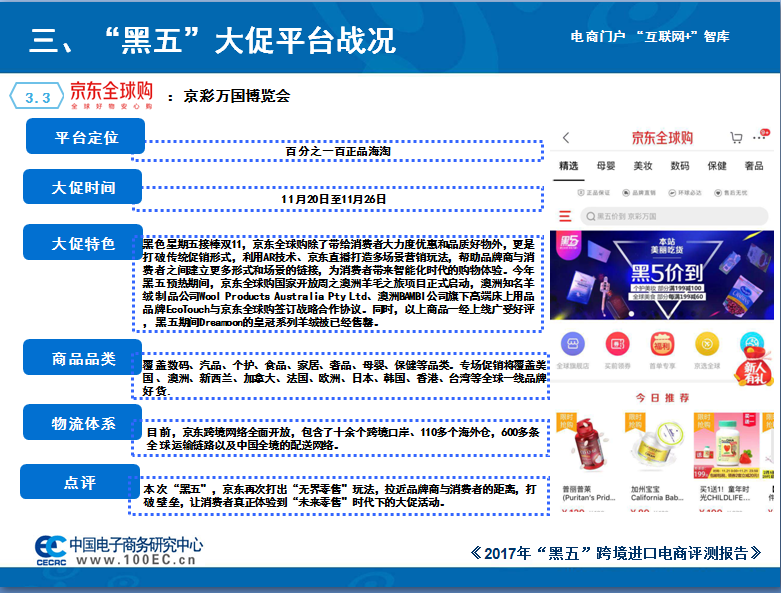Open the red hamburger category menu
This screenshot has width=781, height=593.
(x=565, y=216)
